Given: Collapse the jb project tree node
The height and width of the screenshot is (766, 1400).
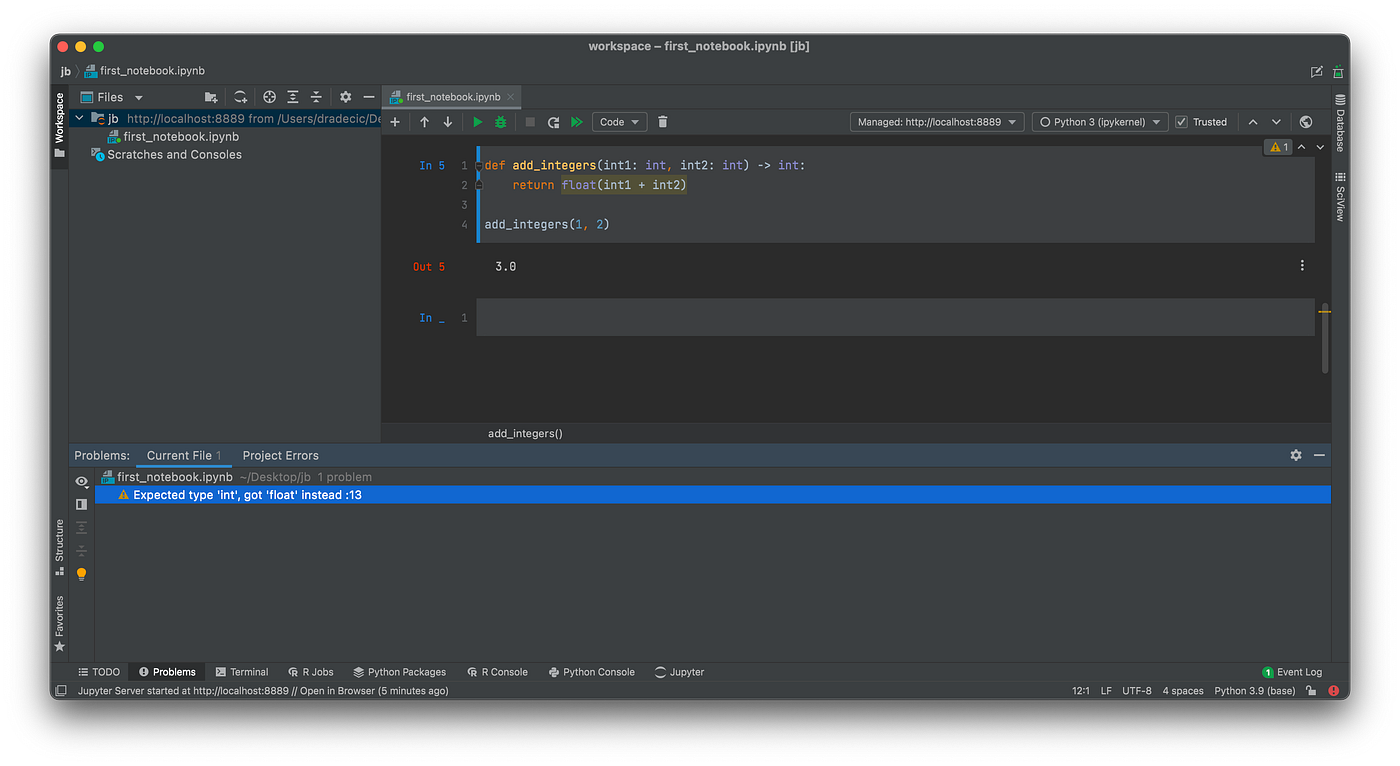Looking at the screenshot, I should point(78,118).
